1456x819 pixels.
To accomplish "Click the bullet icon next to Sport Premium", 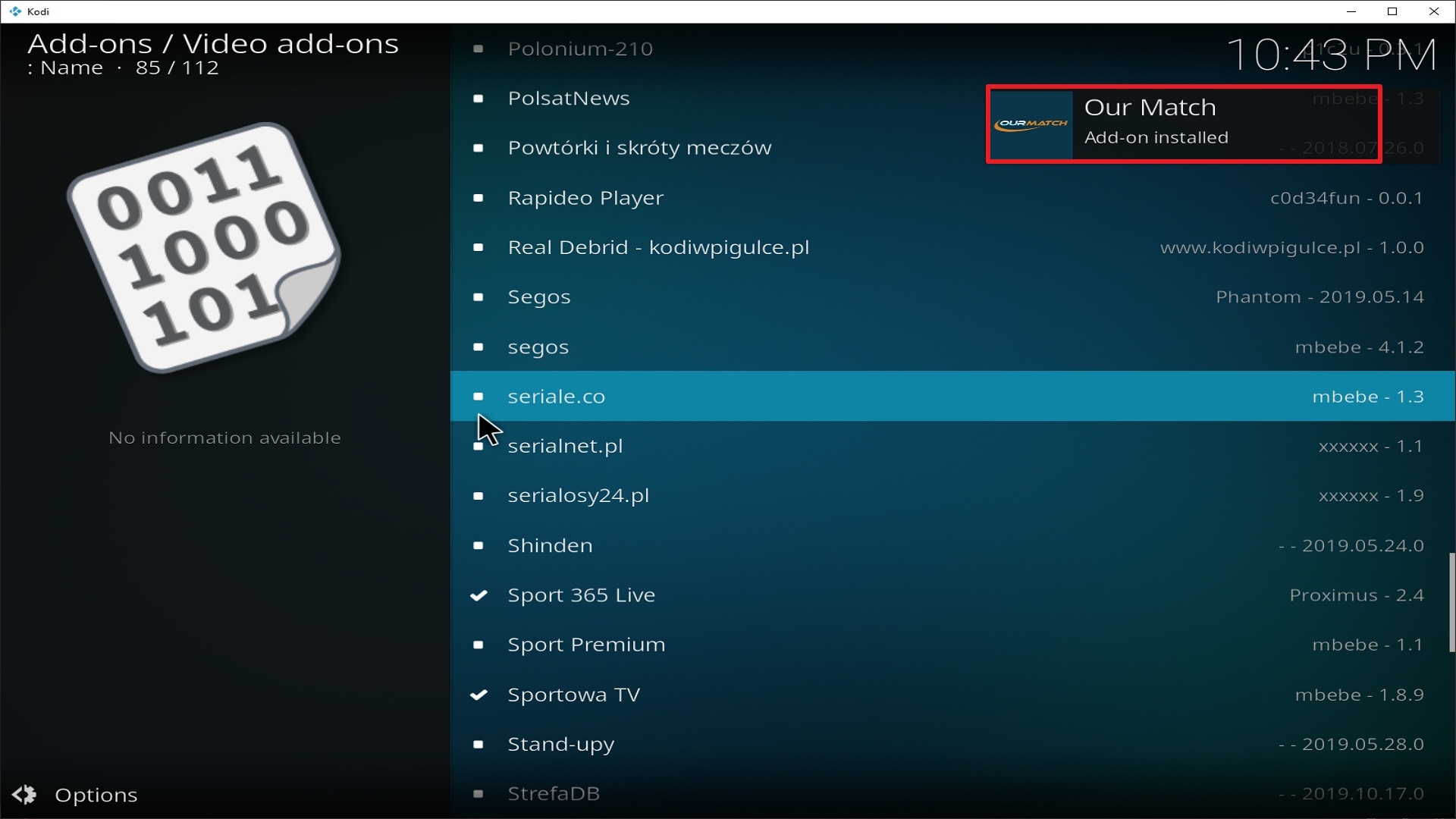I will [479, 645].
